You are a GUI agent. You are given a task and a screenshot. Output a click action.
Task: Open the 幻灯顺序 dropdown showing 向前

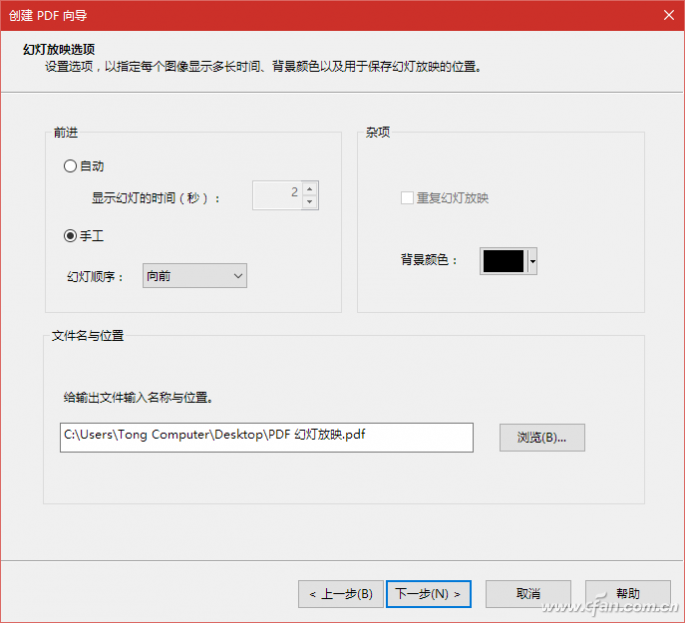[194, 276]
